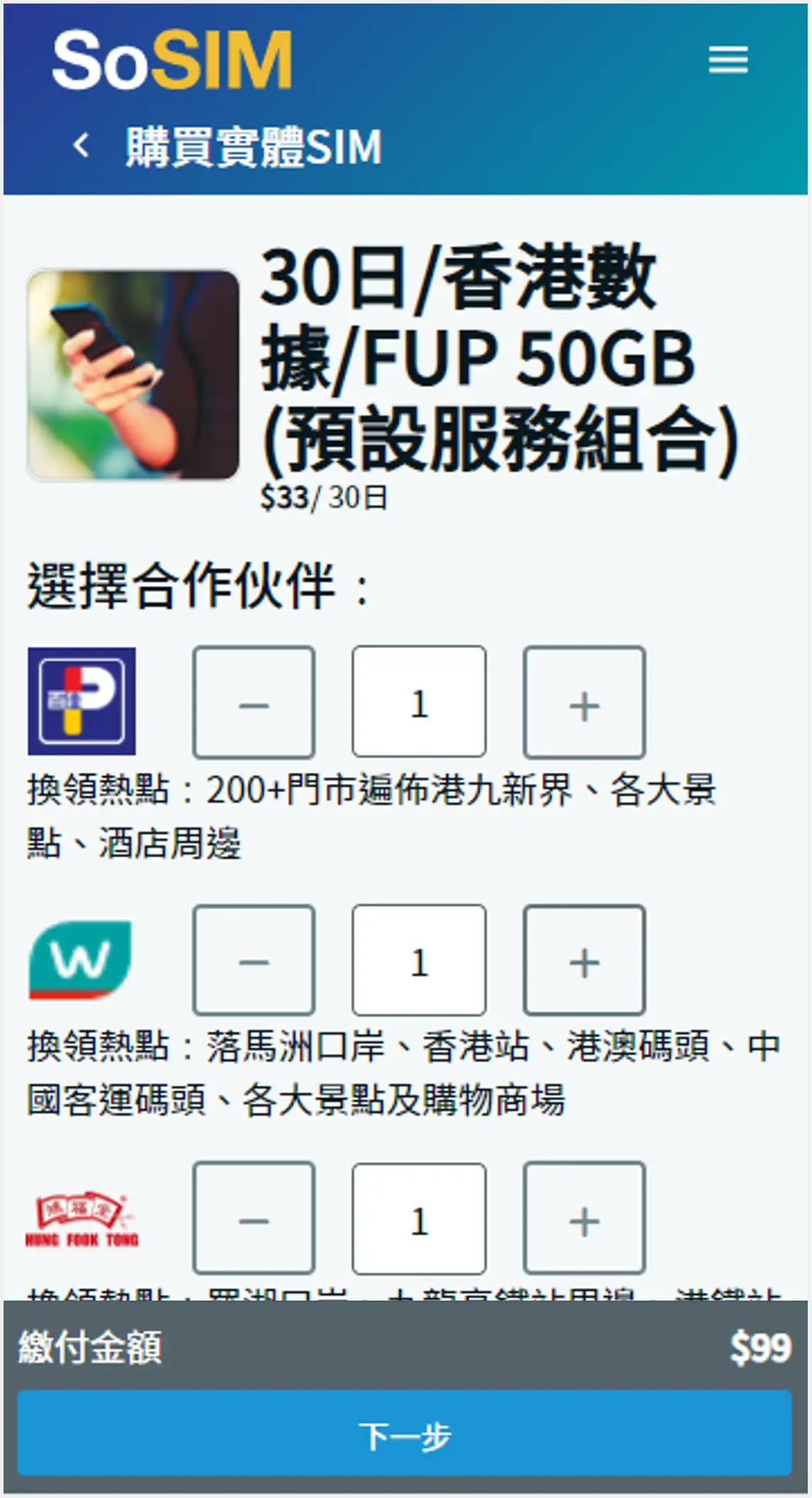This screenshot has width=812, height=1498.
Task: Open the hamburger menu
Action: 728,59
